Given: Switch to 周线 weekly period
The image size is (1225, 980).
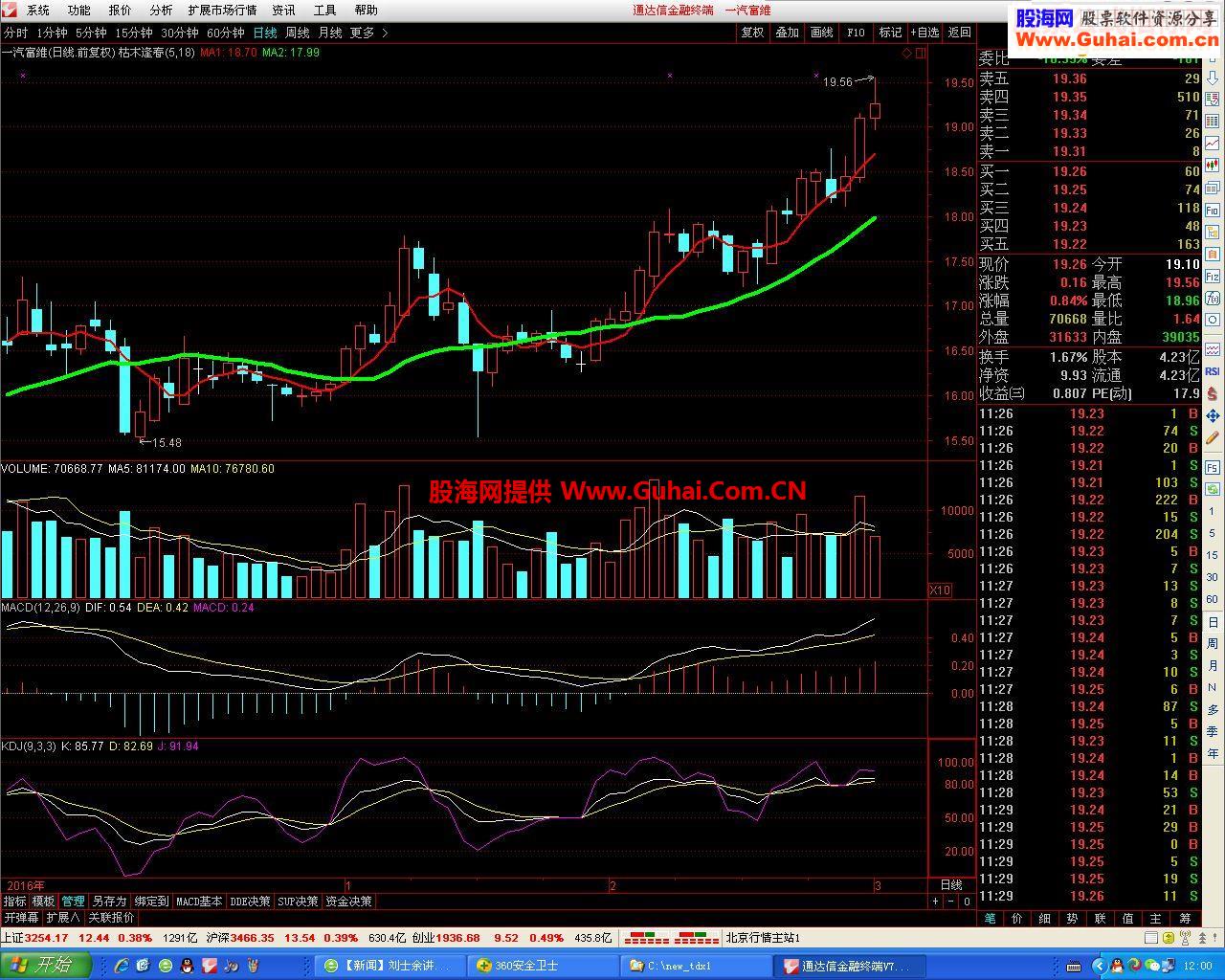Looking at the screenshot, I should (x=298, y=33).
